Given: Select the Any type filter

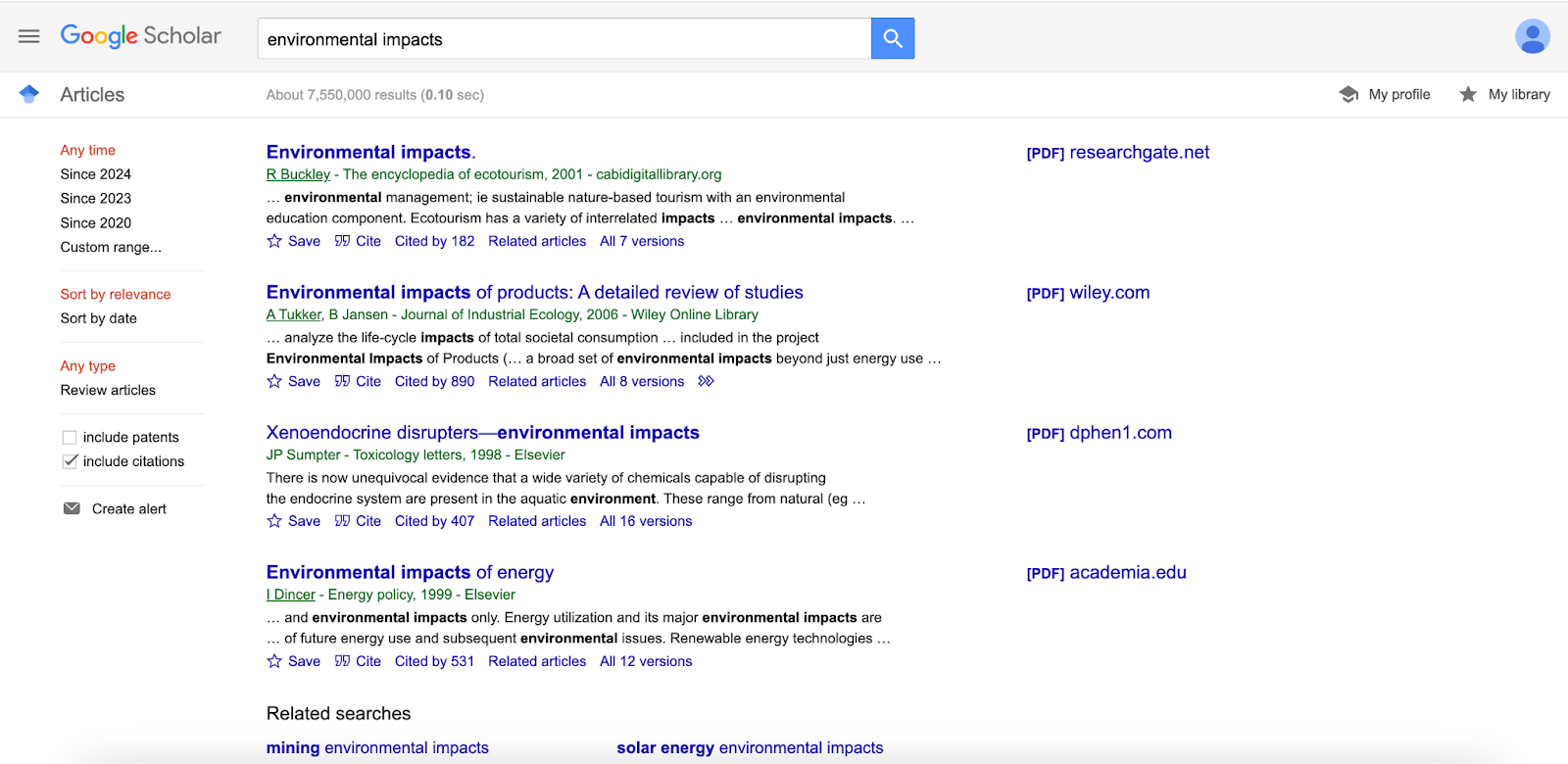Looking at the screenshot, I should click(88, 365).
